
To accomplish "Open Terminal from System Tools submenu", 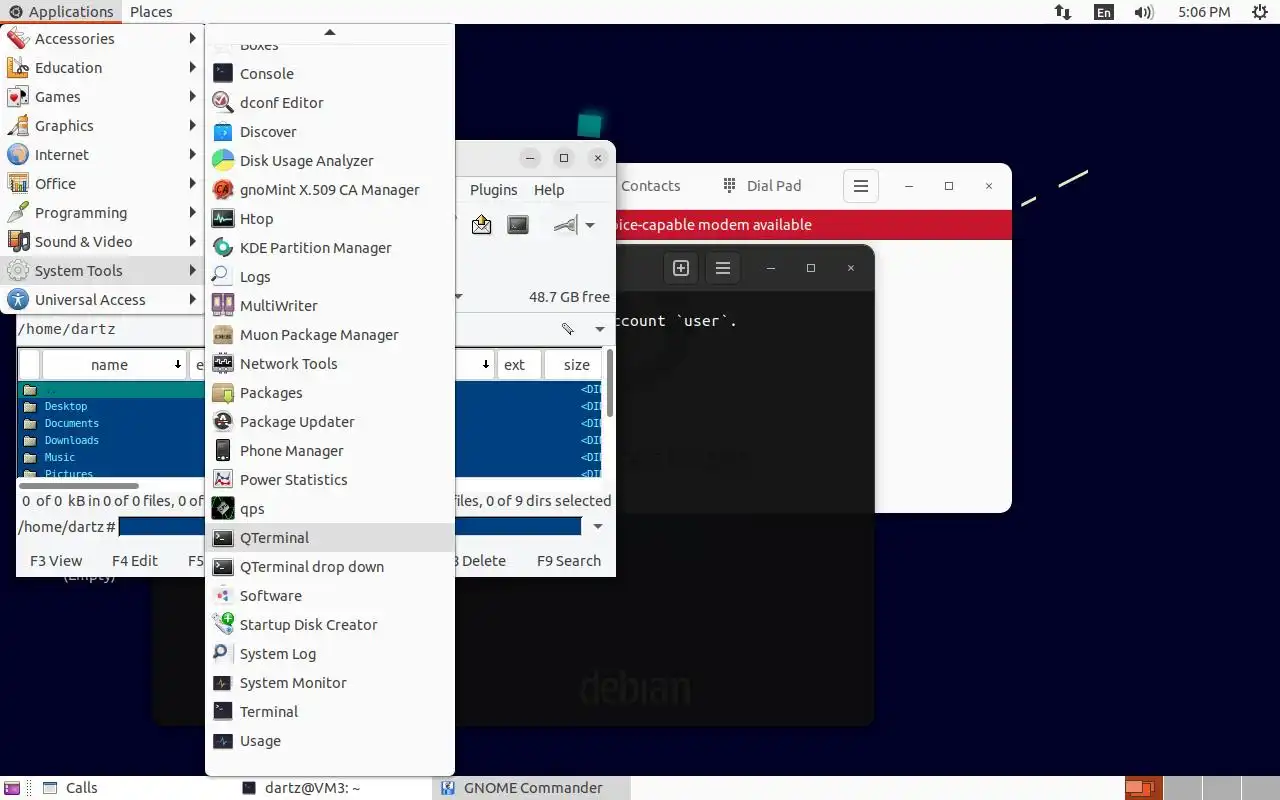I will tap(330, 711).
